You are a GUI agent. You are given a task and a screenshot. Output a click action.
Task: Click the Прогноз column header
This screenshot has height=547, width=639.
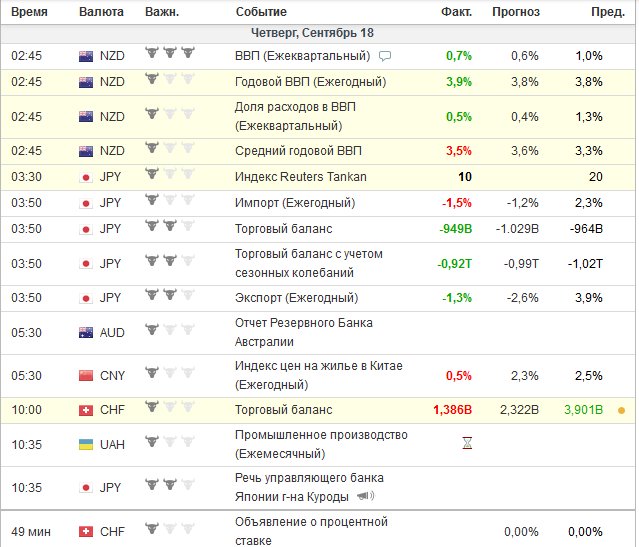point(516,12)
